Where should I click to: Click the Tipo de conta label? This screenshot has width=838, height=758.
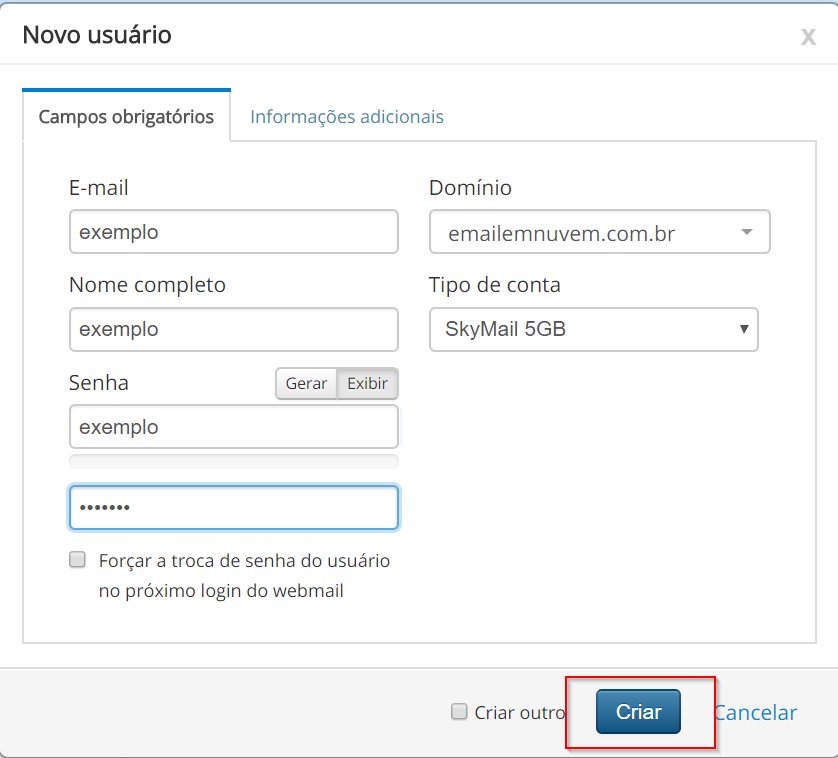point(494,285)
